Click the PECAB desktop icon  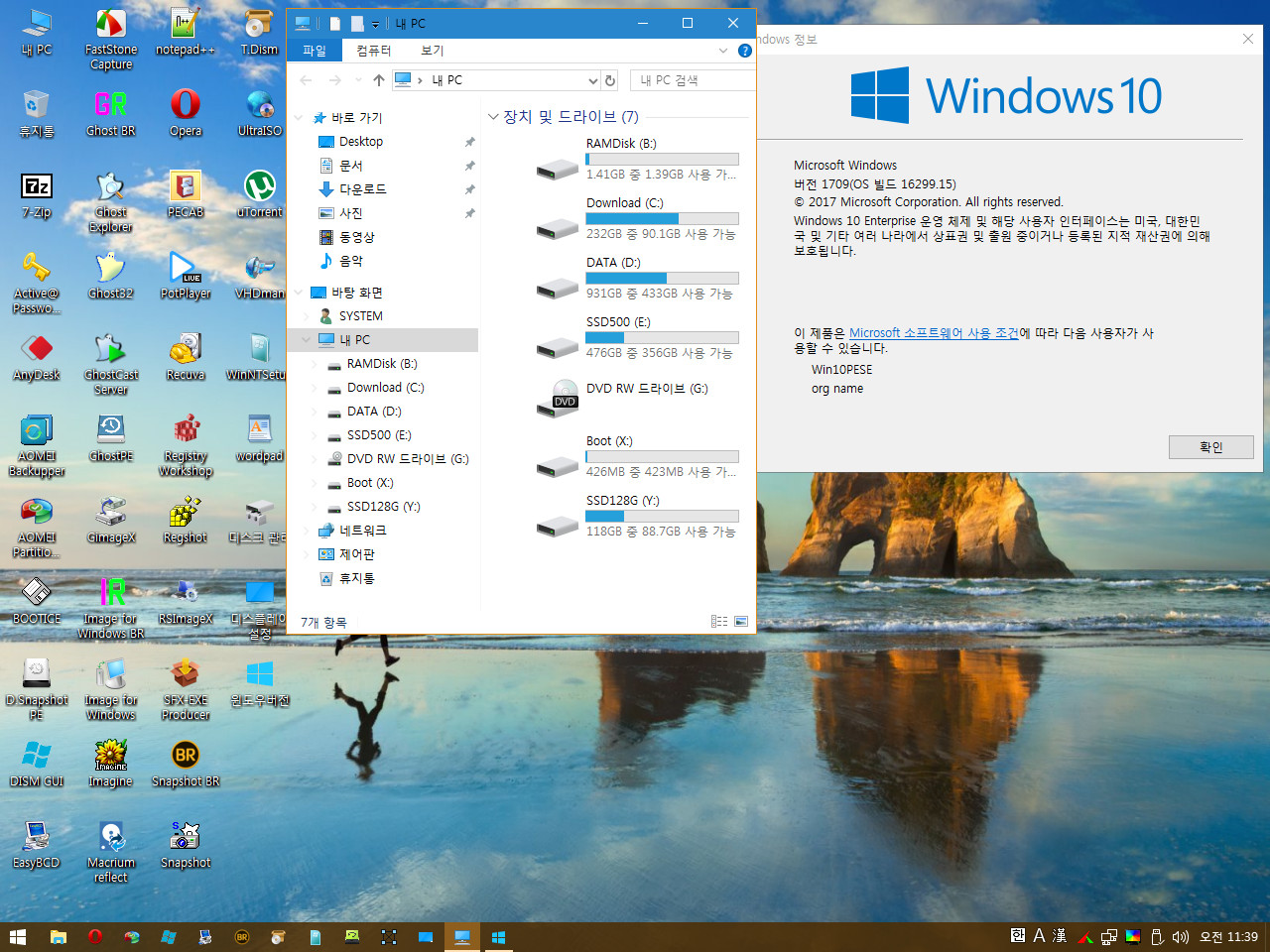pyautogui.click(x=185, y=193)
